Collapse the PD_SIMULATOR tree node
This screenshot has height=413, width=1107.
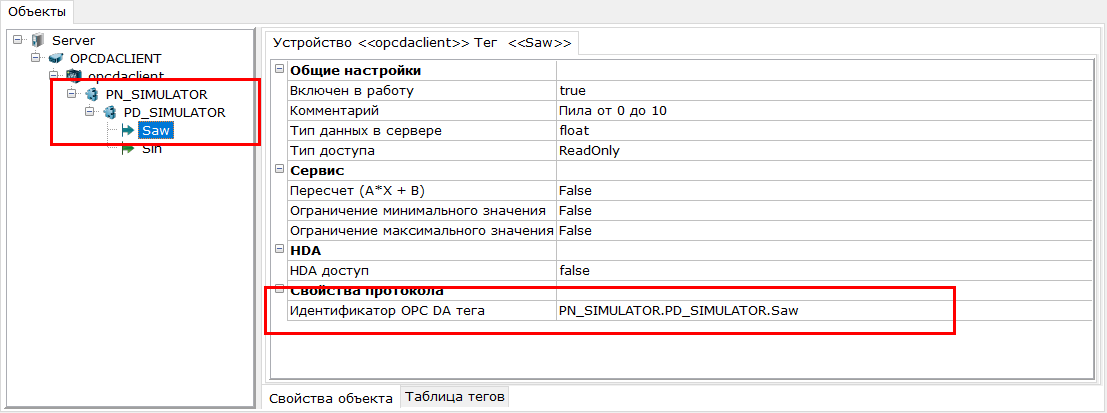pos(88,112)
